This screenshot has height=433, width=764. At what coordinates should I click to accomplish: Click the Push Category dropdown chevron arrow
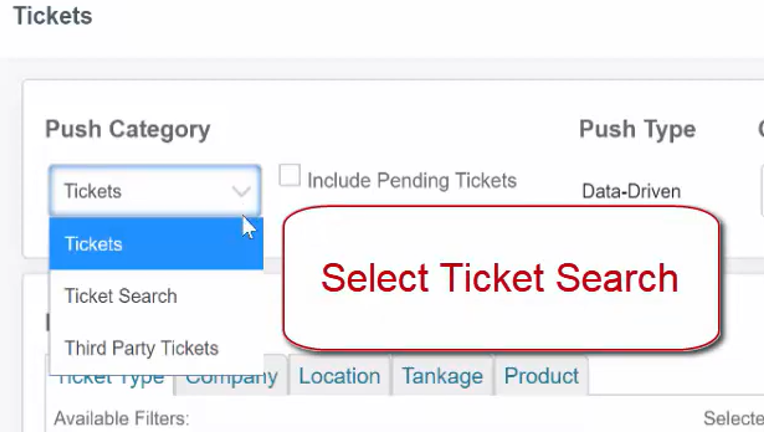click(241, 191)
